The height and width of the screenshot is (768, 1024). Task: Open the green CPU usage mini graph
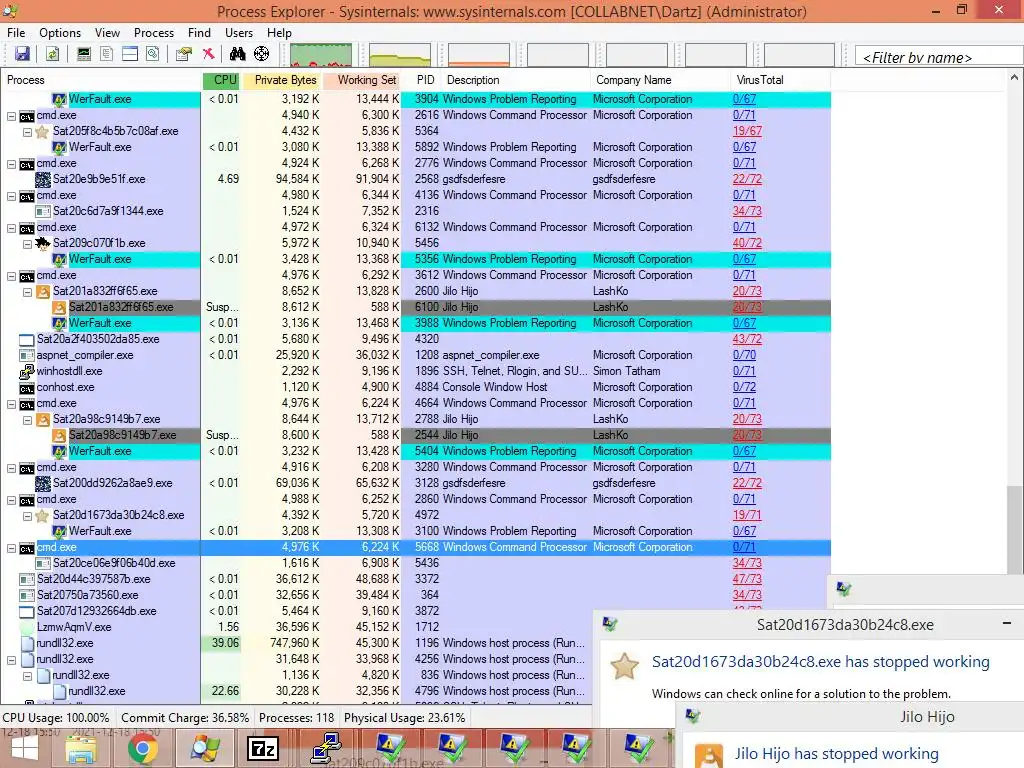point(321,55)
